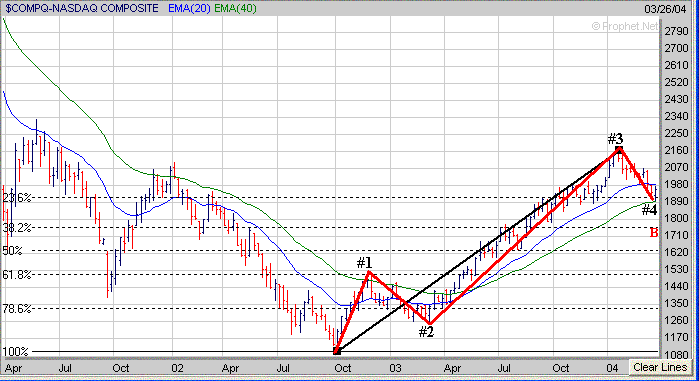
Task: Select the $COMPQ-NASDAQ COMPOSITE symbol title
Action: point(82,8)
